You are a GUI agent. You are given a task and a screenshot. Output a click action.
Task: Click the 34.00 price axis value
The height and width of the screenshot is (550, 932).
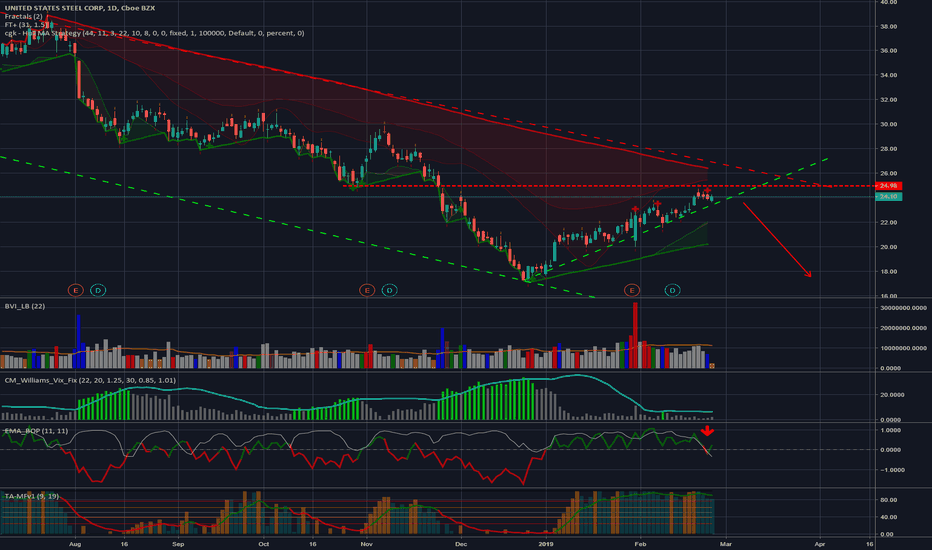pos(889,76)
